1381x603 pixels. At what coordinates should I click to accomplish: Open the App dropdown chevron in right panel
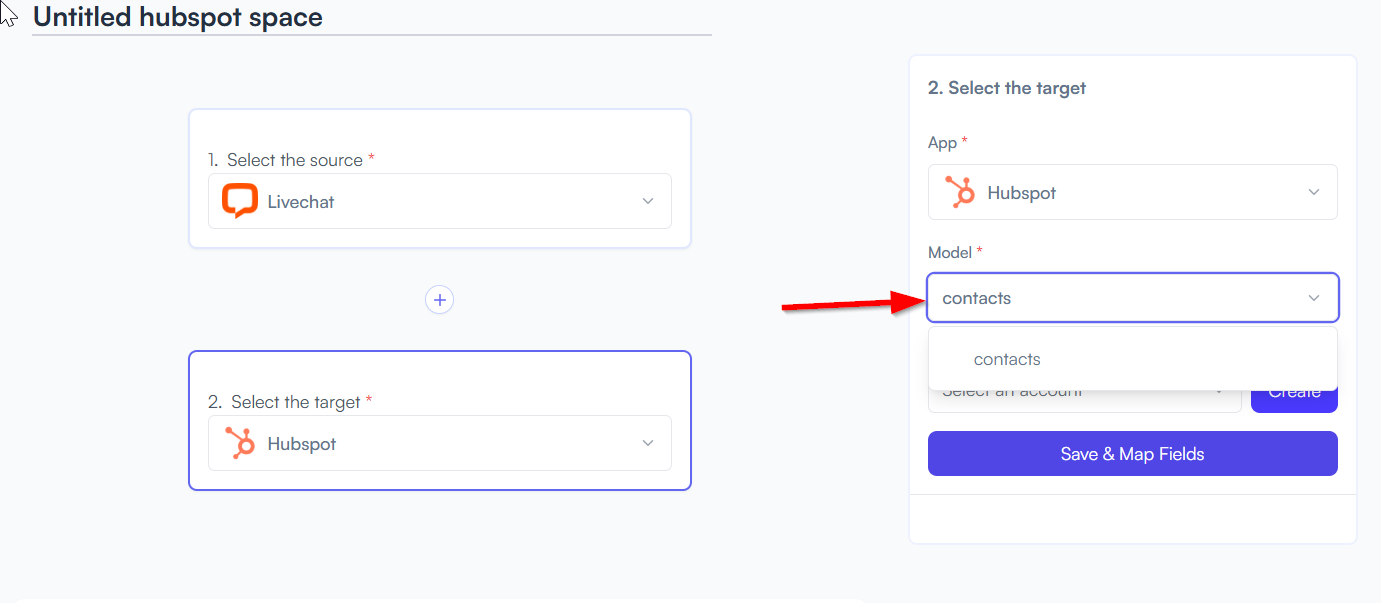click(1314, 192)
